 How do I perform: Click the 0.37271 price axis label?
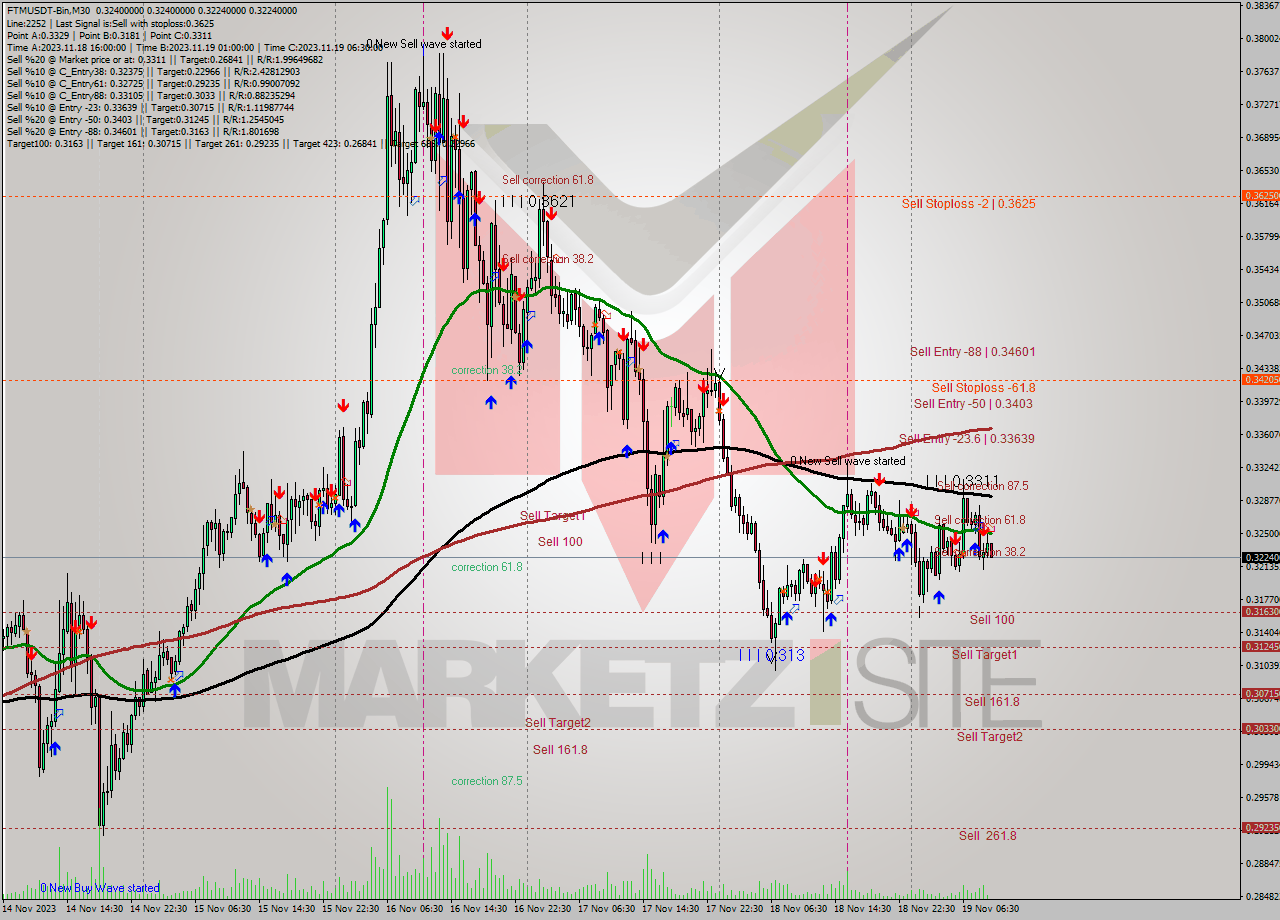click(1262, 104)
